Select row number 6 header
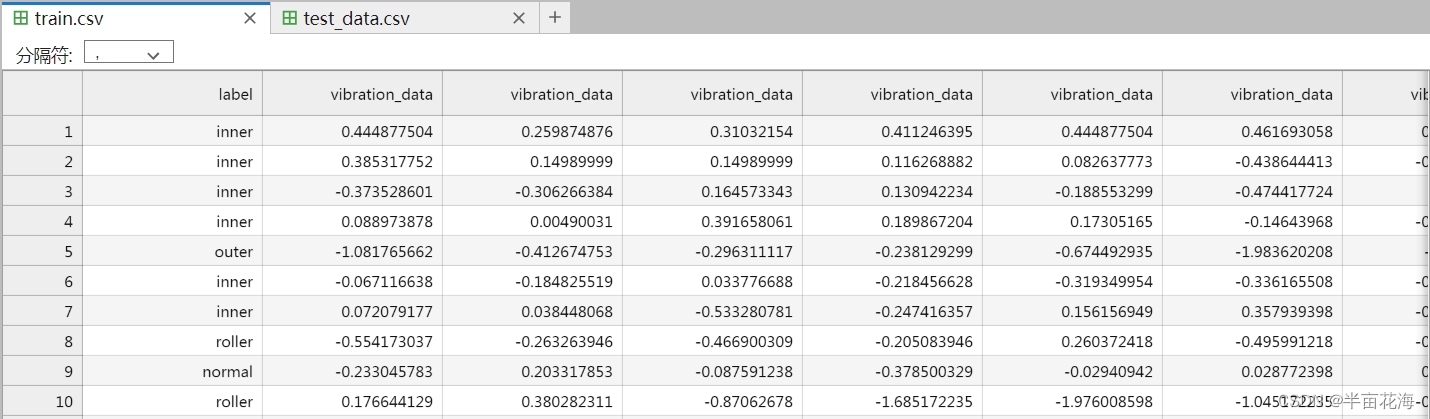This screenshot has height=419, width=1430. pyautogui.click(x=42, y=281)
